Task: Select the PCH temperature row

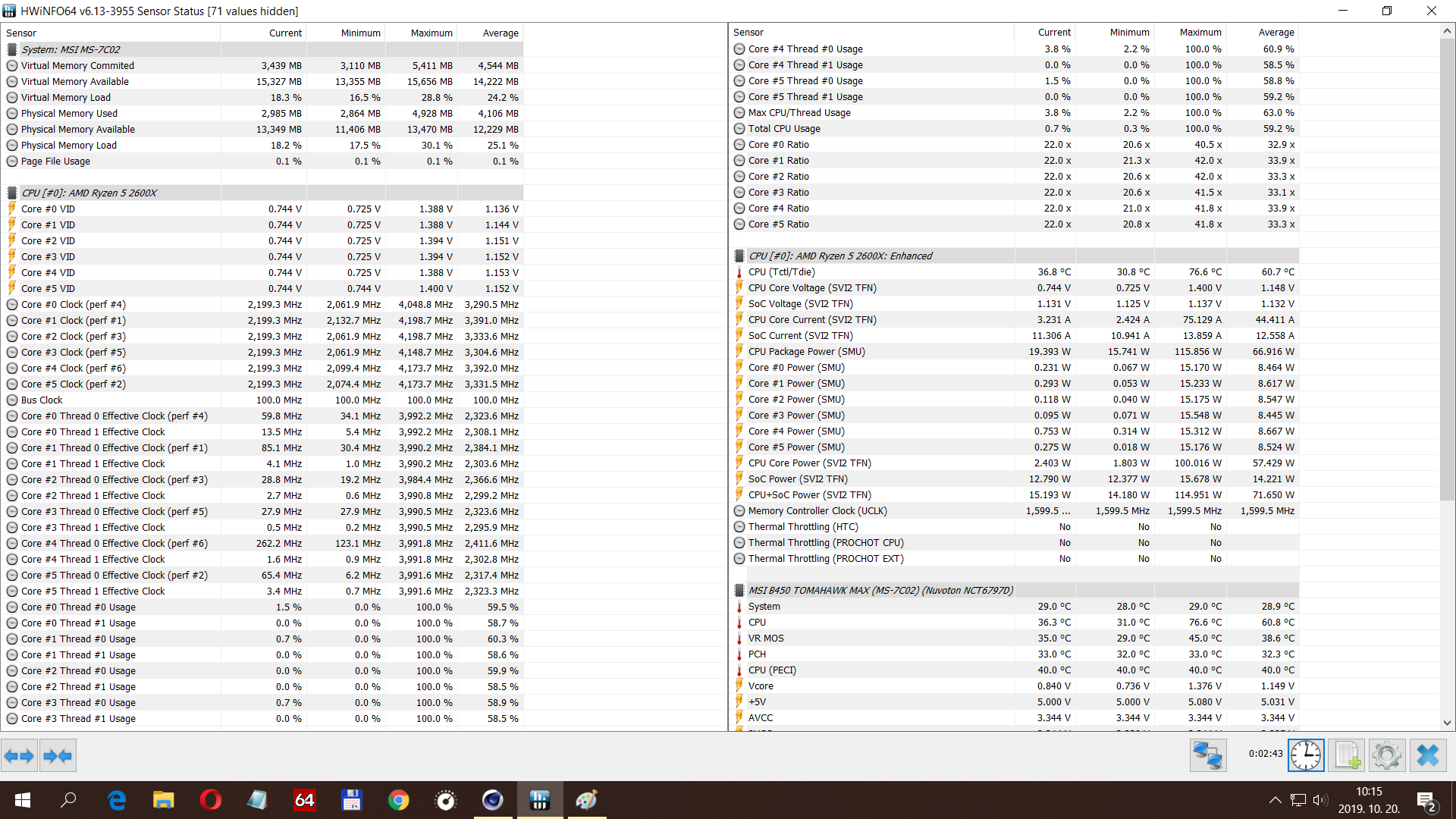Action: pyautogui.click(x=1015, y=654)
